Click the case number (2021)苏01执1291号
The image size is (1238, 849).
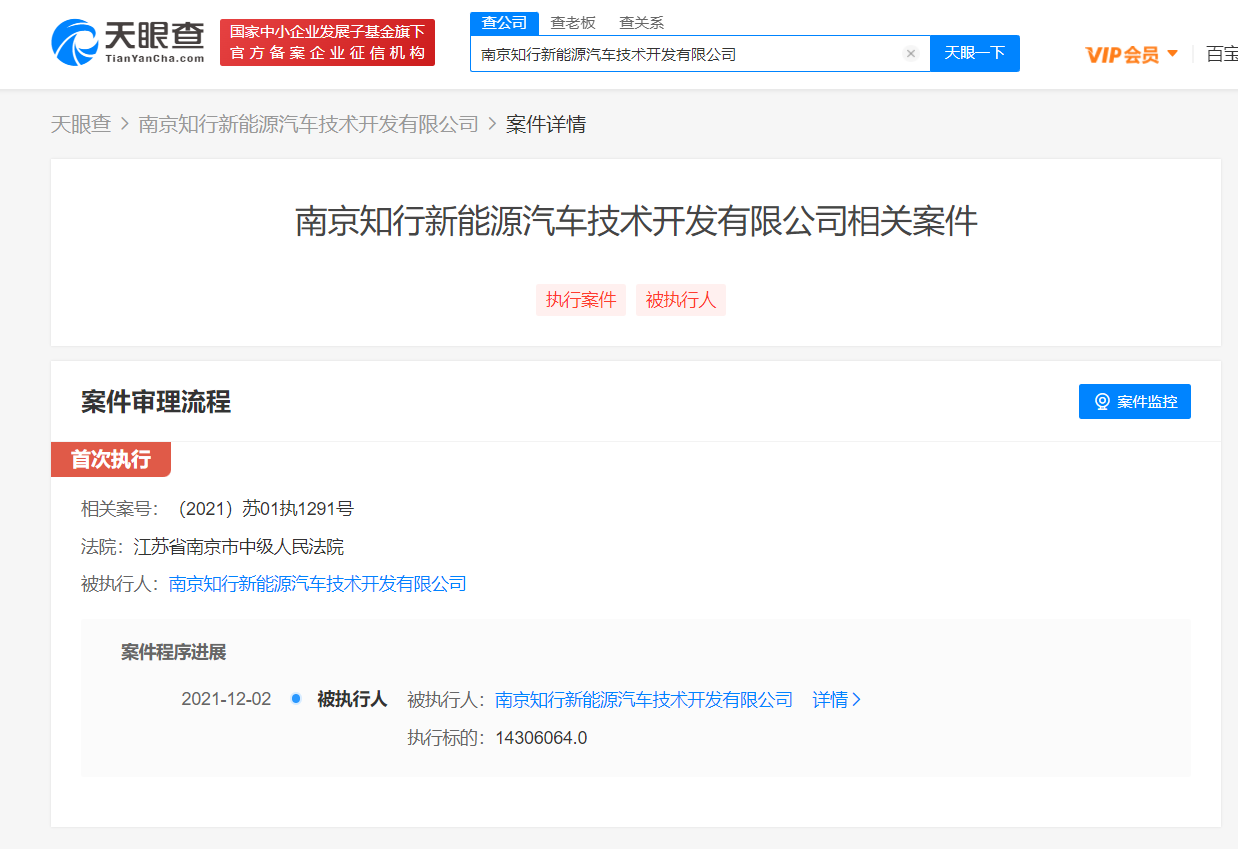(x=263, y=509)
